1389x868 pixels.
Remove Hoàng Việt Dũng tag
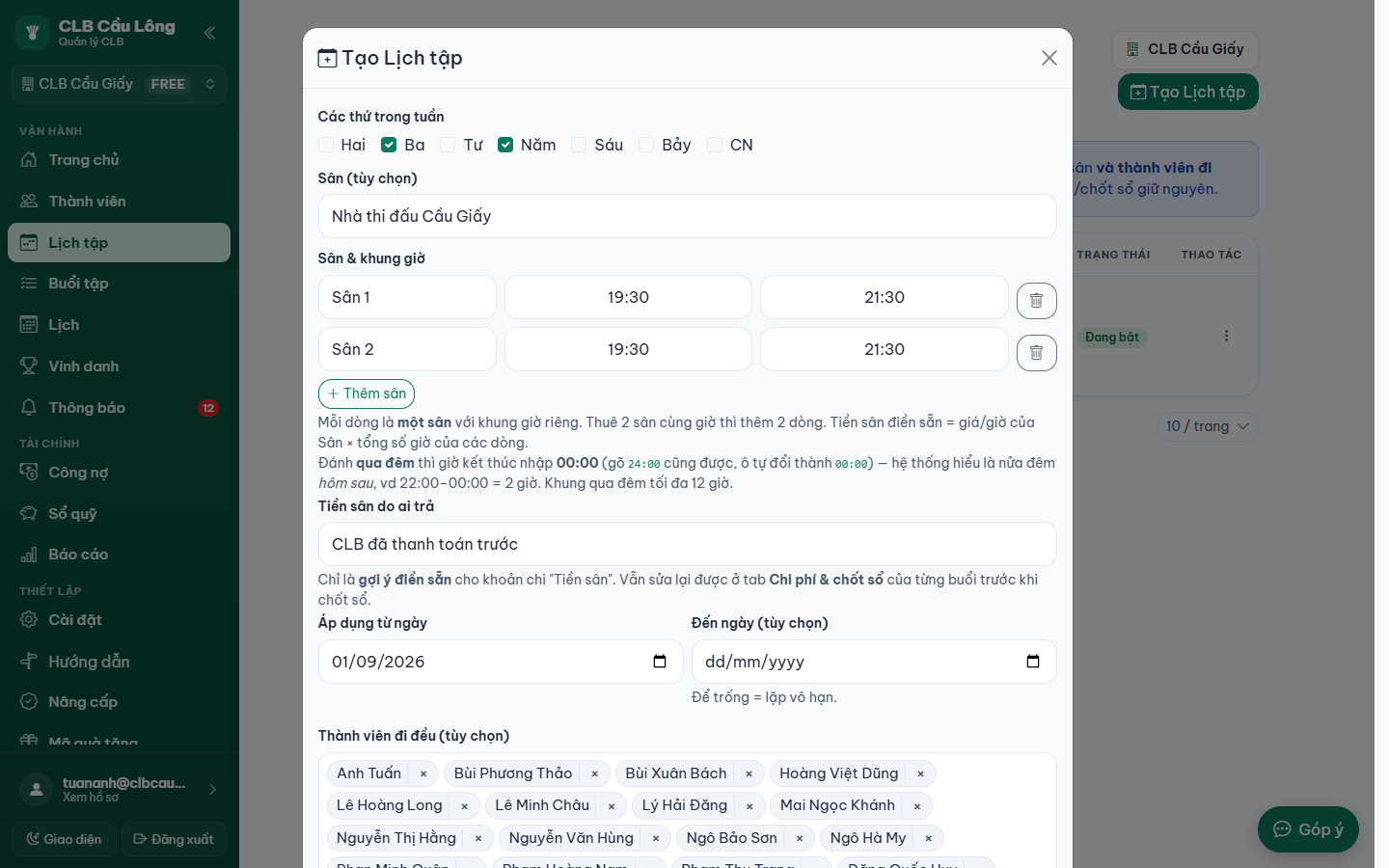tap(920, 773)
